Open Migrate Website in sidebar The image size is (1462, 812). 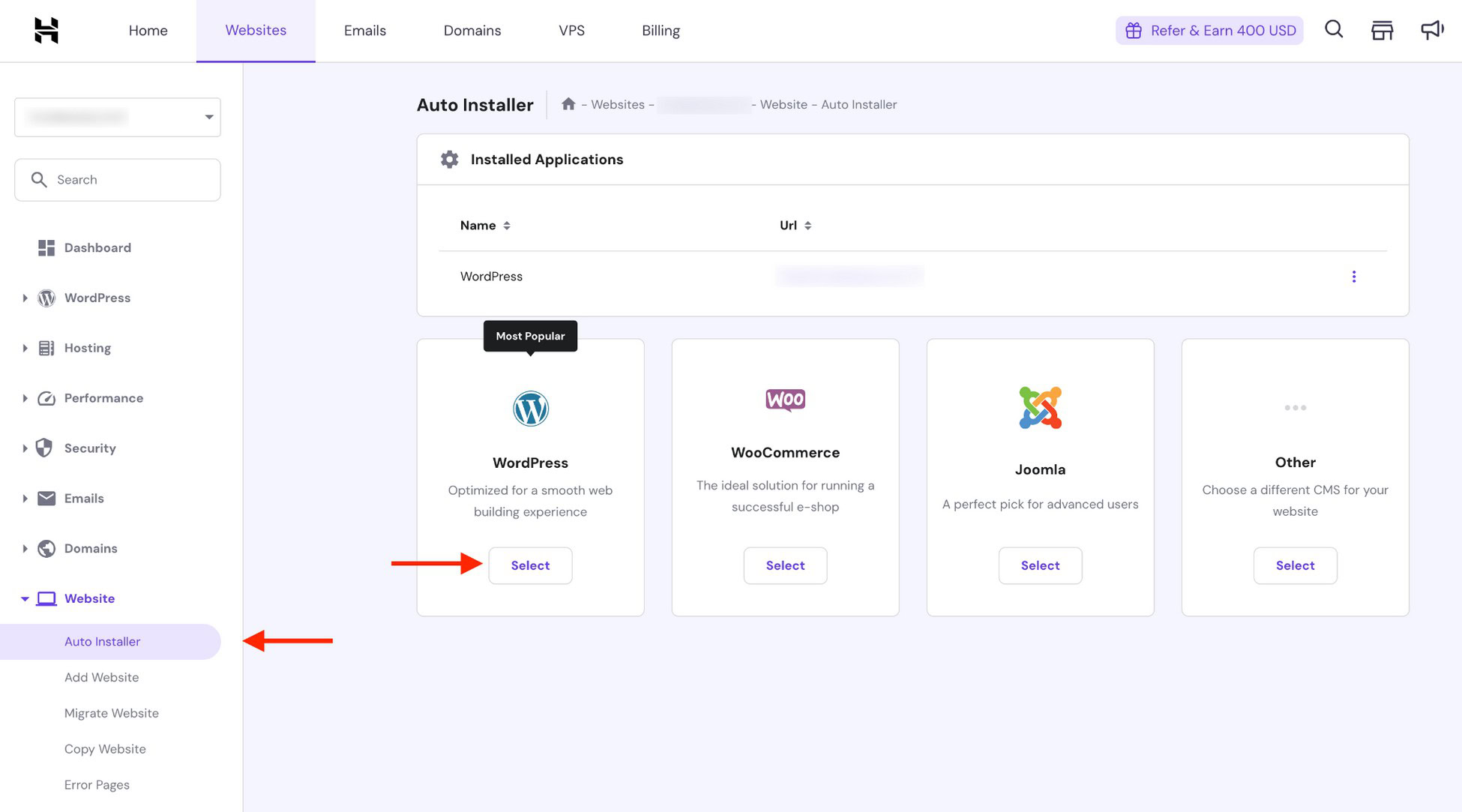[x=112, y=713]
